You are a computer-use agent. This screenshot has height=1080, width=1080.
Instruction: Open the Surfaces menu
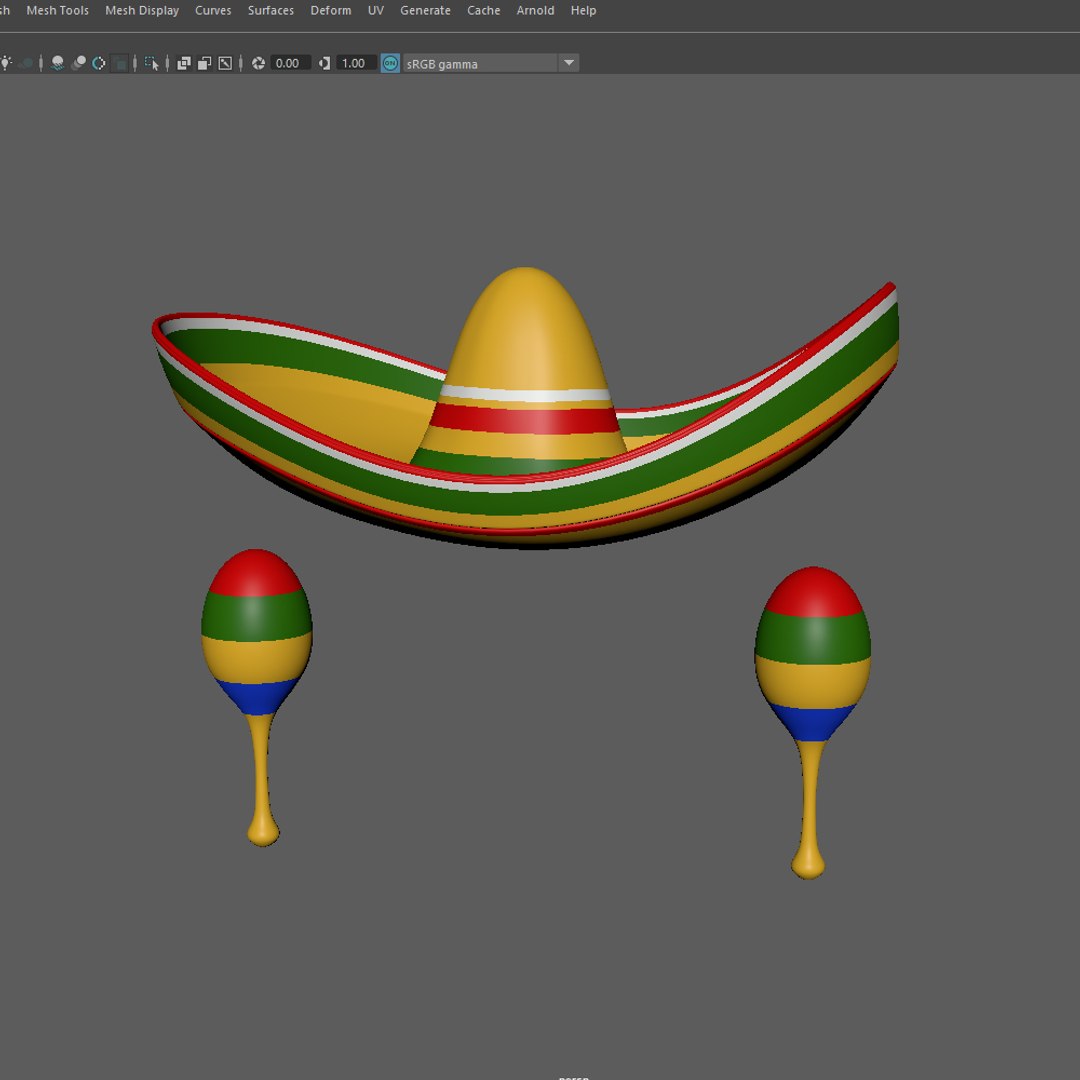pos(271,10)
